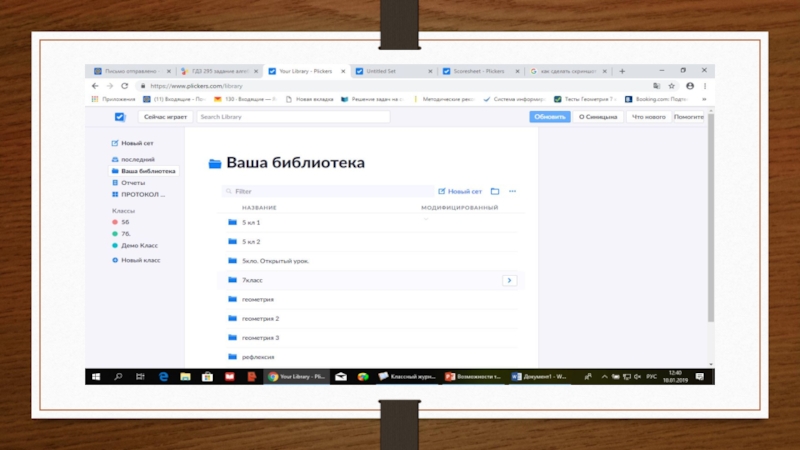Open the Chrome profile avatar icon
Image resolution: width=800 pixels, height=450 pixels.
(x=690, y=86)
